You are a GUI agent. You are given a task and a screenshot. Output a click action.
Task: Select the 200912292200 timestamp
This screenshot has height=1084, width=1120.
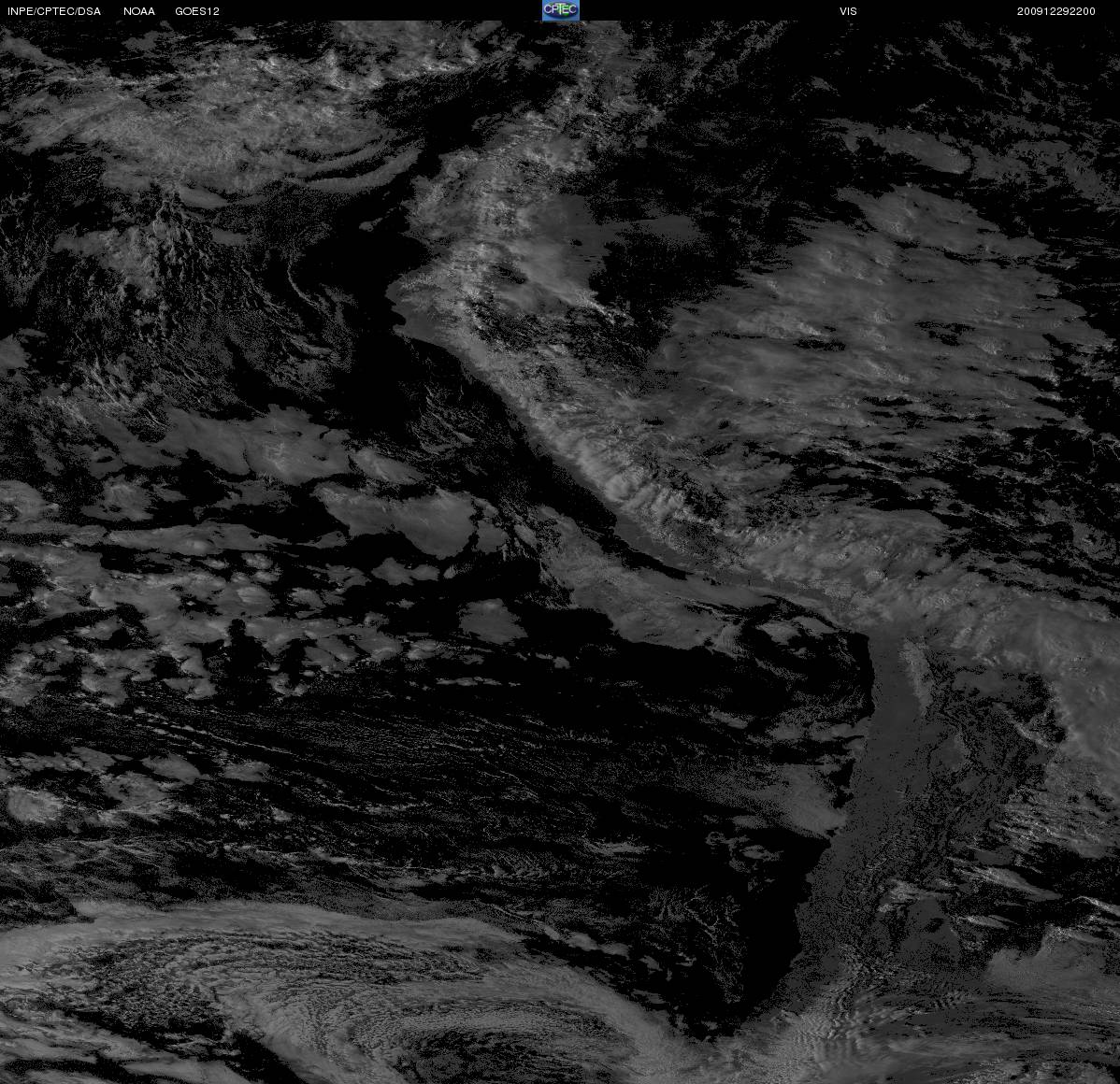tap(1055, 11)
